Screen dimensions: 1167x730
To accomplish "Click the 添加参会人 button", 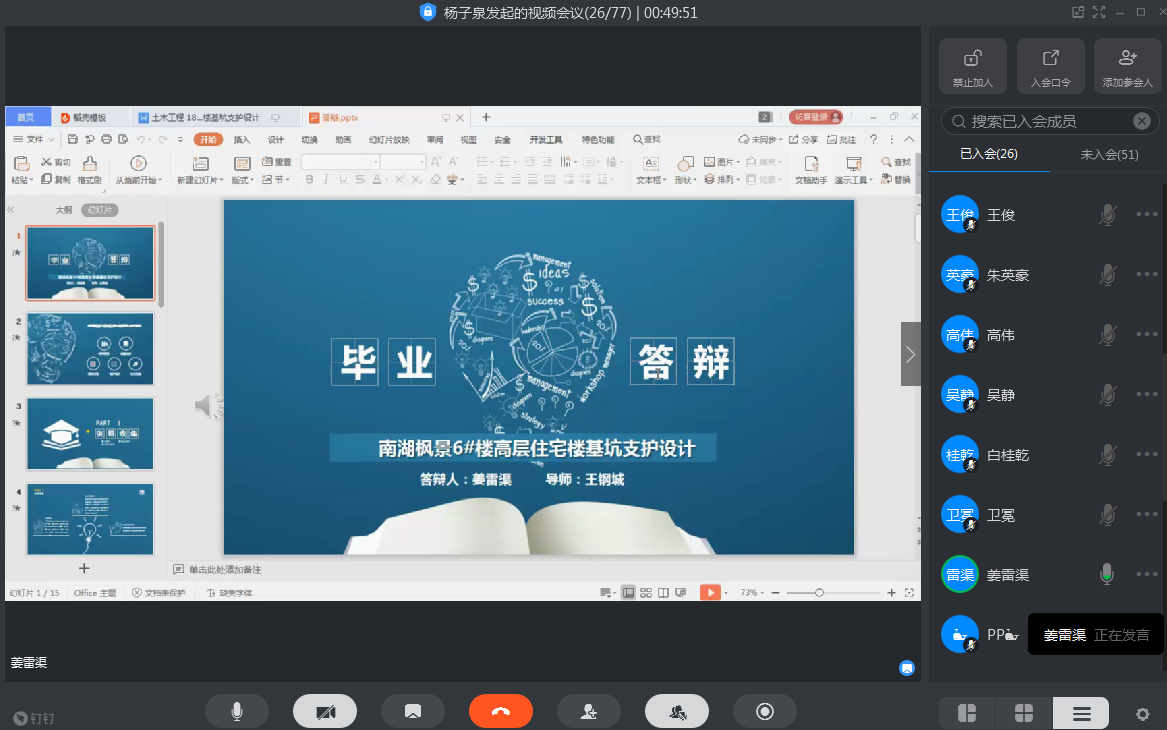I will pos(1127,66).
